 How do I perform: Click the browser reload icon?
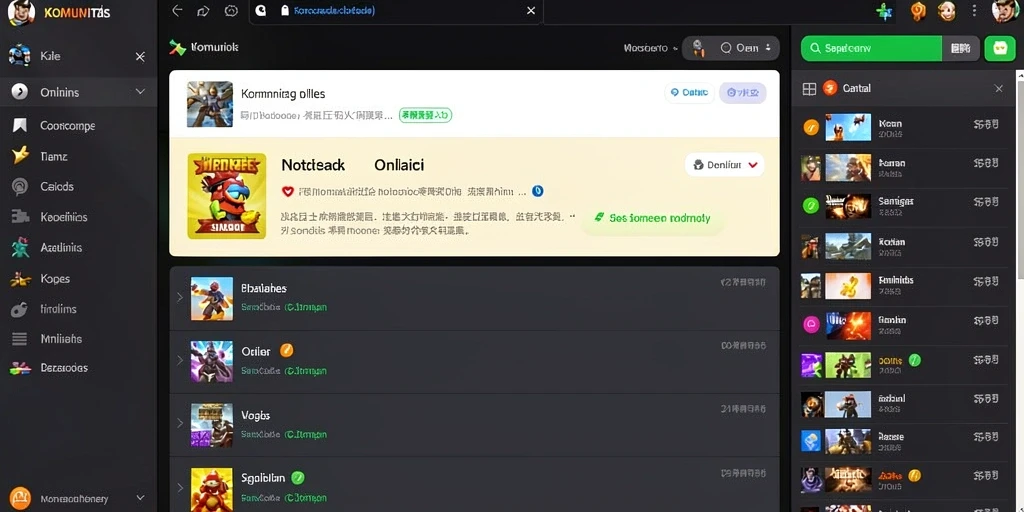(x=231, y=10)
